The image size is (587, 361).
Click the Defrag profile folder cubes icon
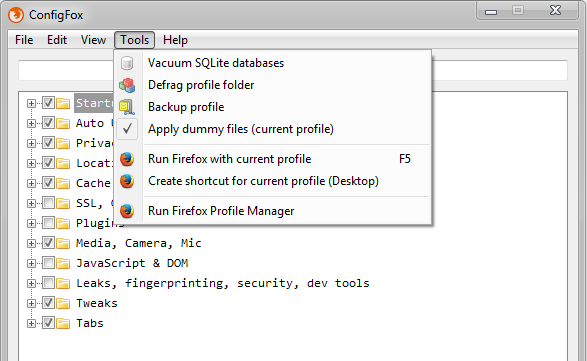(127, 85)
